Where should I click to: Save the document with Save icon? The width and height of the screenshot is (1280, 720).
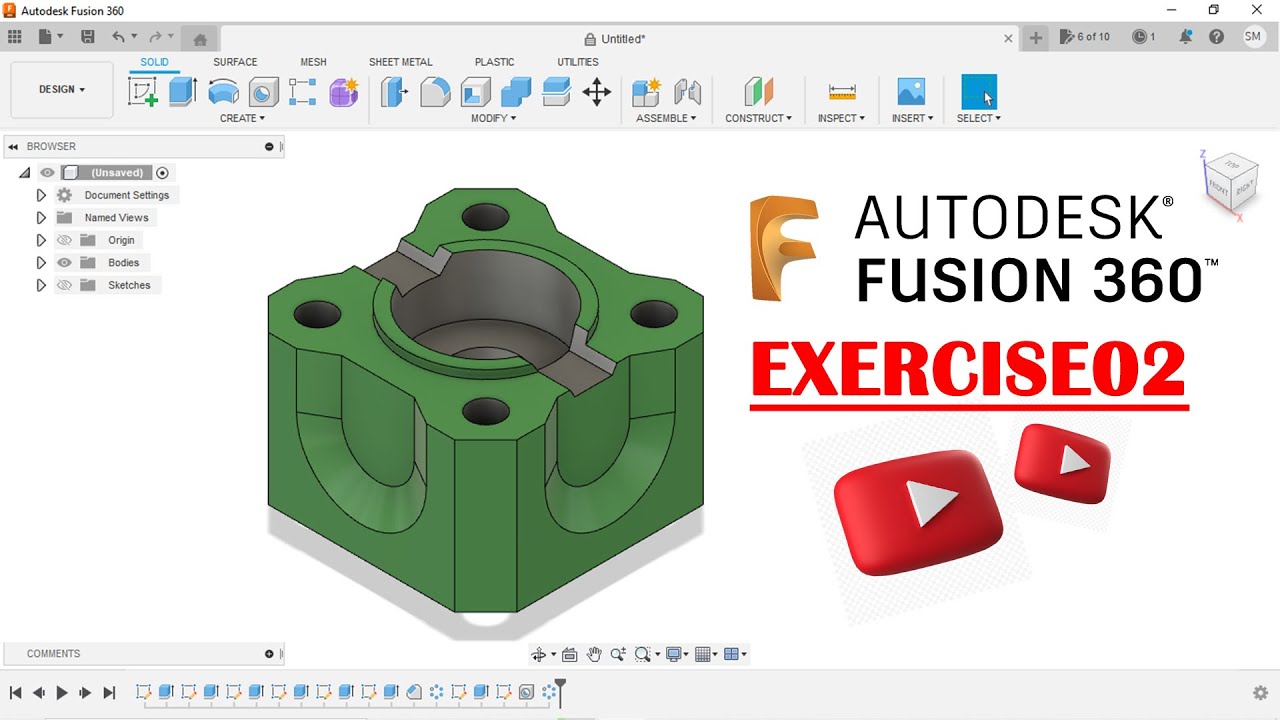[x=88, y=37]
